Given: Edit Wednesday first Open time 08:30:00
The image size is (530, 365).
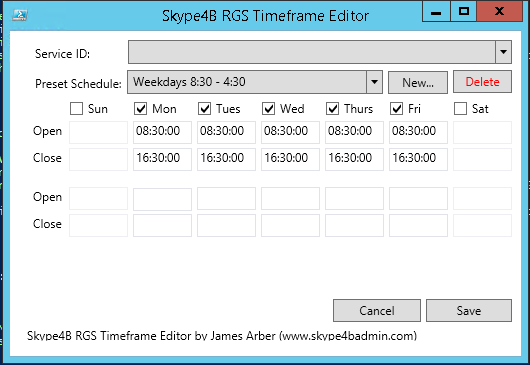Looking at the screenshot, I should tap(290, 132).
